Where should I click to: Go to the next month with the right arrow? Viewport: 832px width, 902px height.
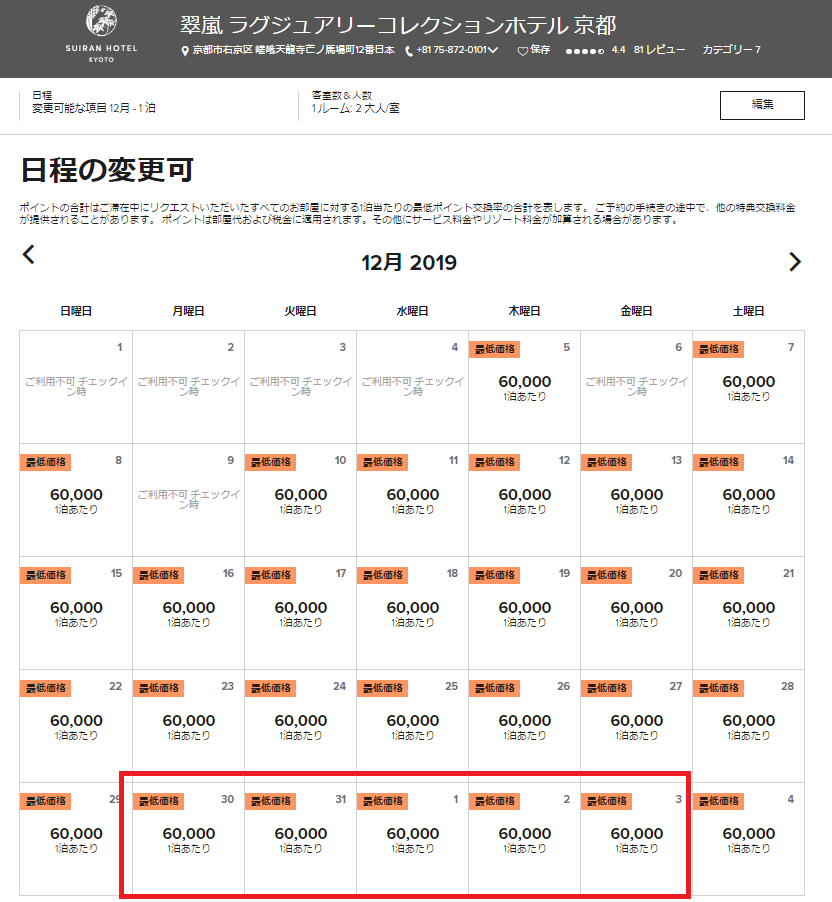pyautogui.click(x=795, y=262)
